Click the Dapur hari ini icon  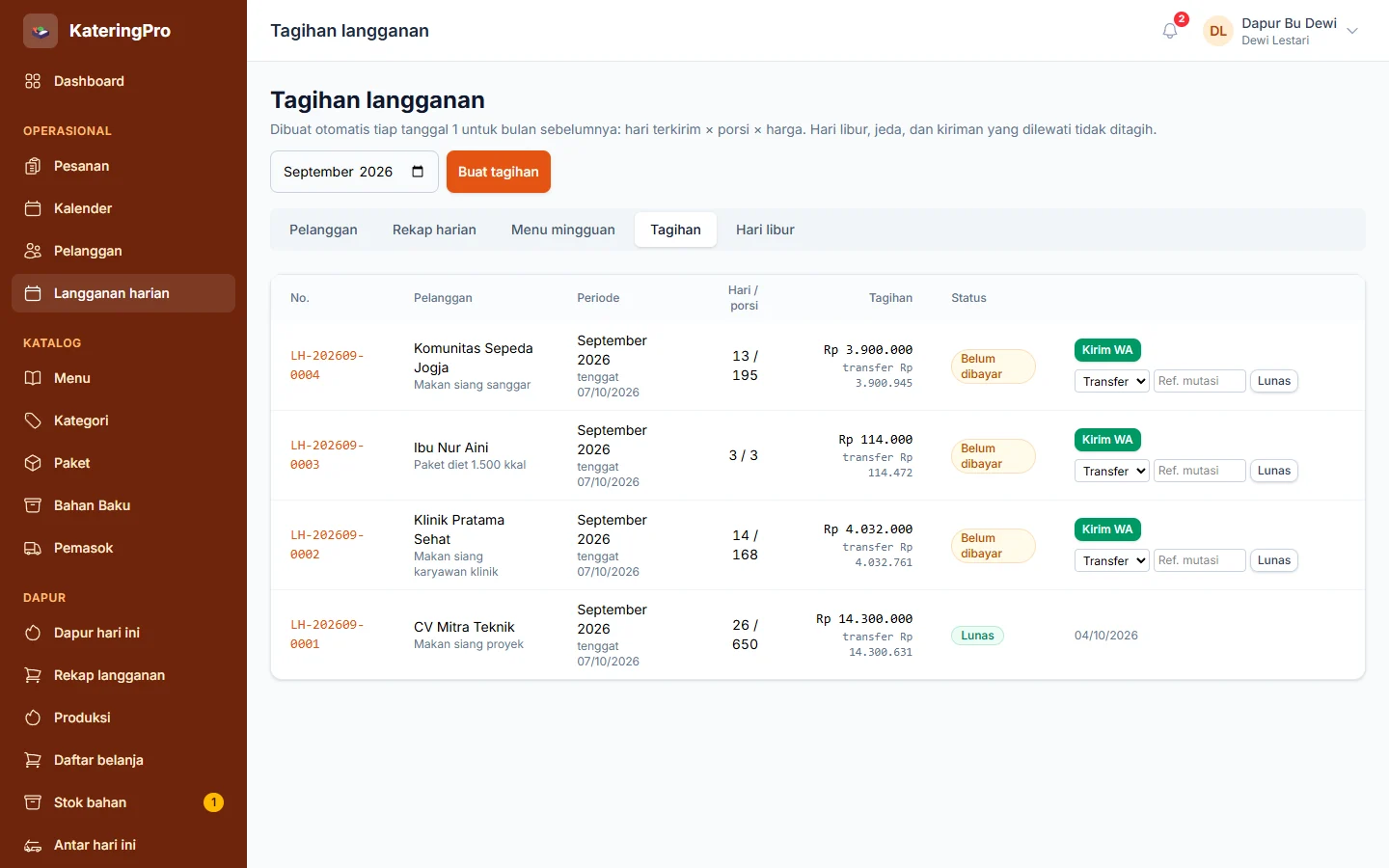[33, 633]
